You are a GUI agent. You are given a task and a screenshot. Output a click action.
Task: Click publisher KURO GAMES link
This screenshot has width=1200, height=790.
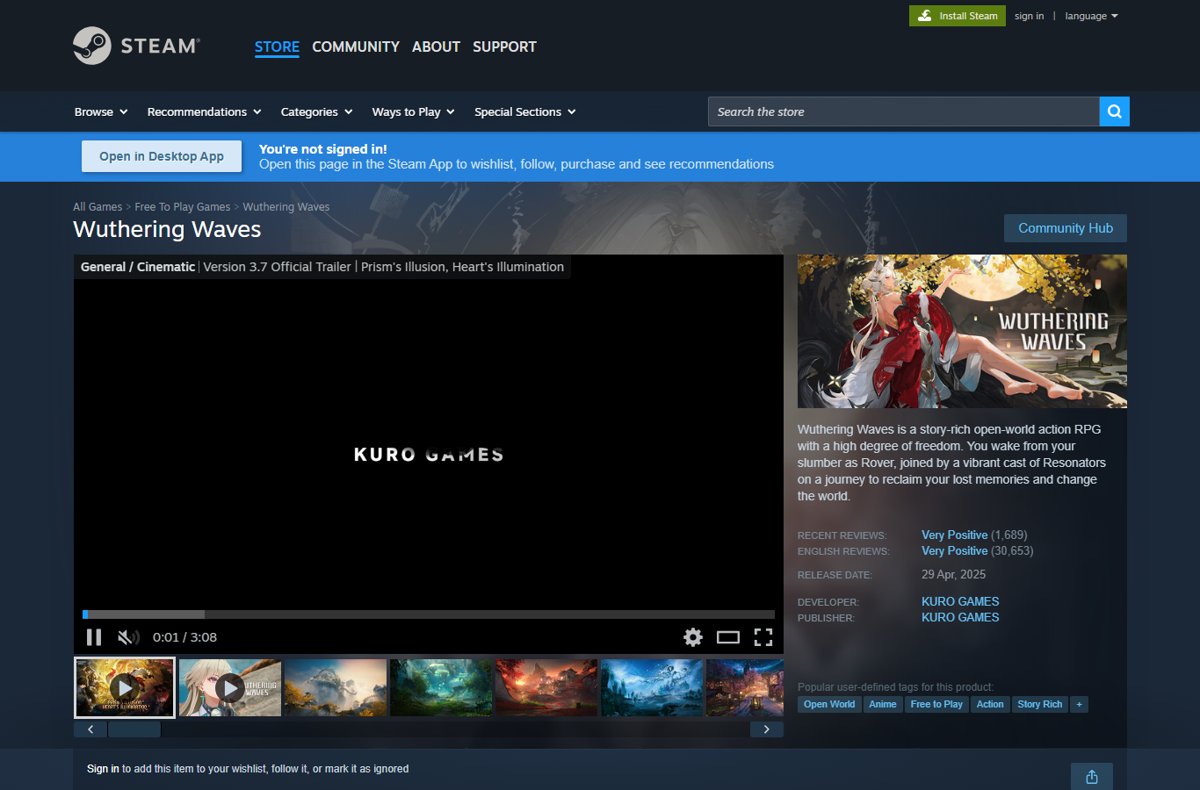[x=960, y=617]
